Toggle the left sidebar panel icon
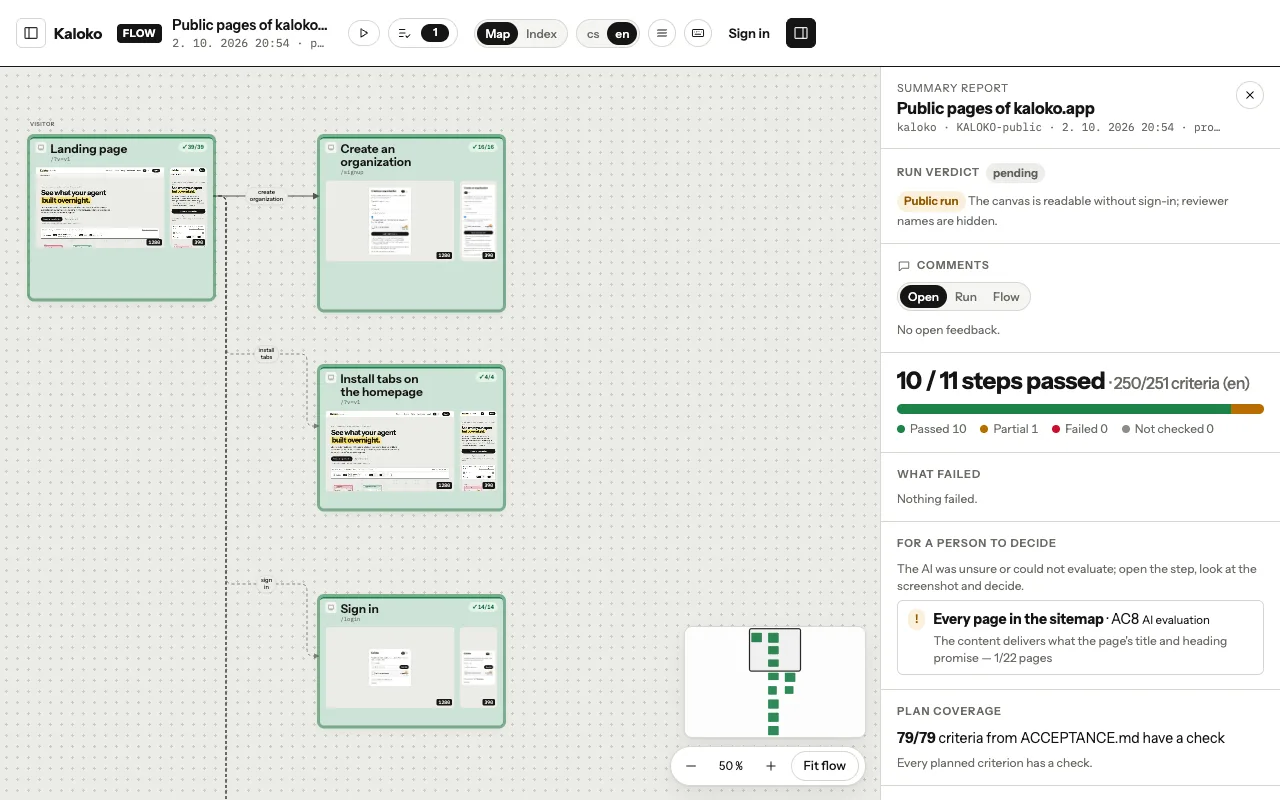This screenshot has height=800, width=1280. 31,33
